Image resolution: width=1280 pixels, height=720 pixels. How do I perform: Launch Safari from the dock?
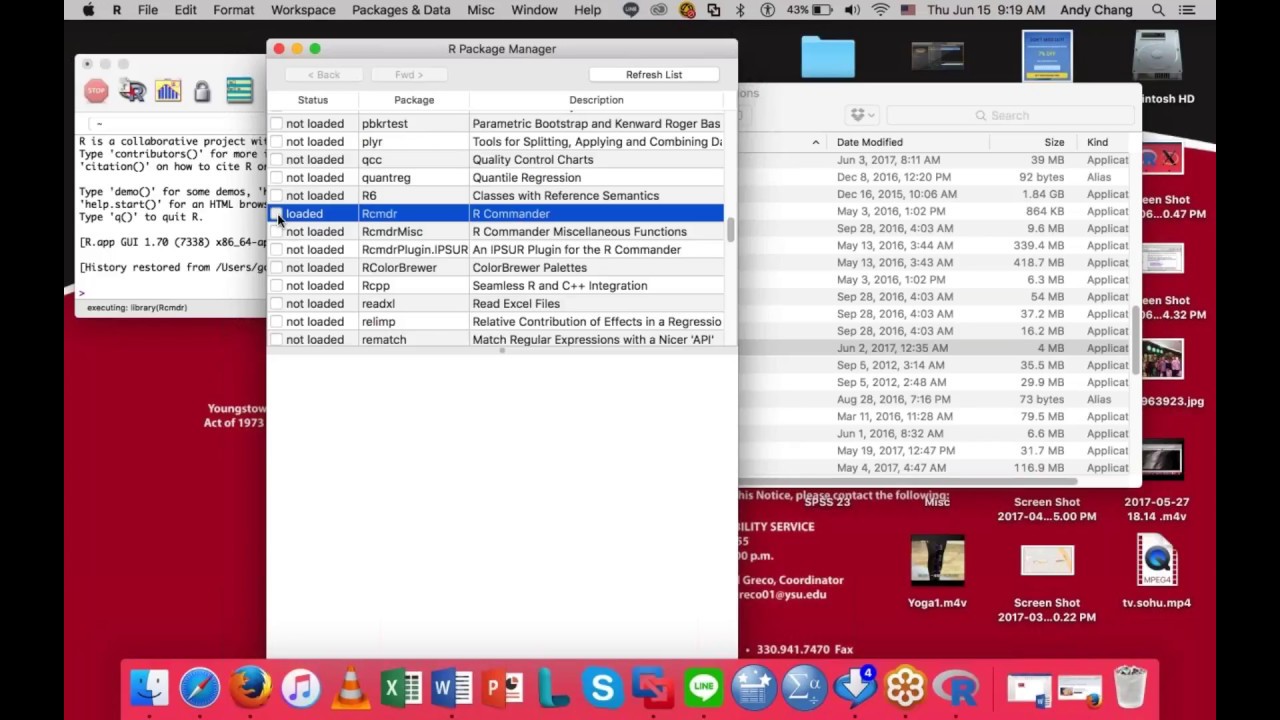click(200, 688)
